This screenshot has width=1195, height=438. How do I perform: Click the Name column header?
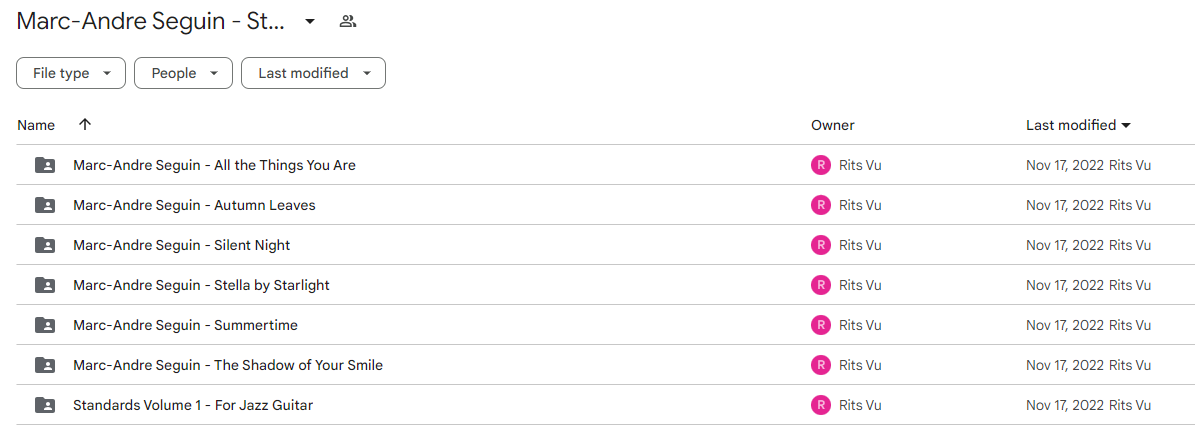[x=36, y=126]
